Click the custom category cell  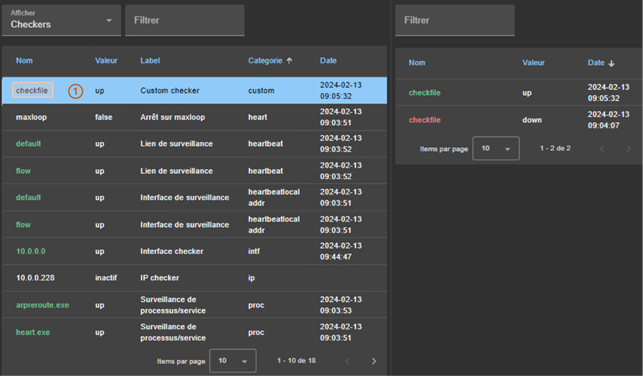click(261, 91)
